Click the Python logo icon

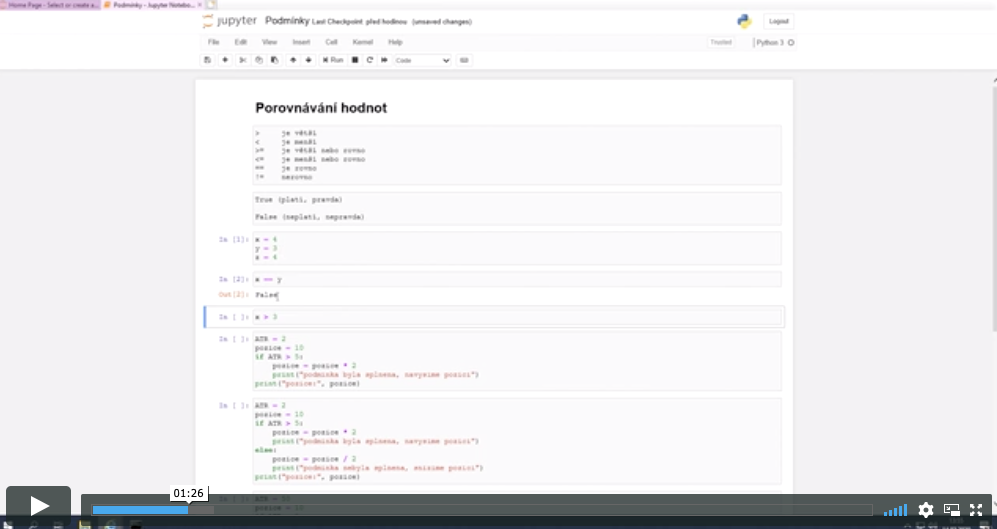click(x=744, y=22)
